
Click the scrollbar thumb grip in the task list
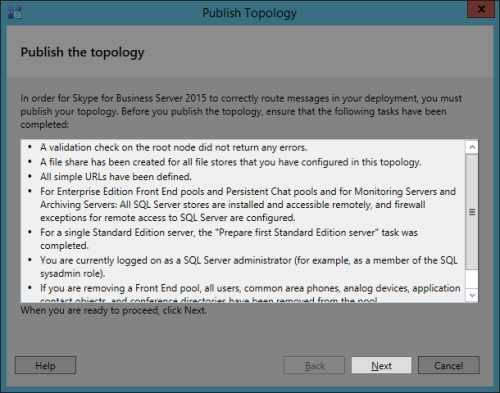(x=472, y=212)
